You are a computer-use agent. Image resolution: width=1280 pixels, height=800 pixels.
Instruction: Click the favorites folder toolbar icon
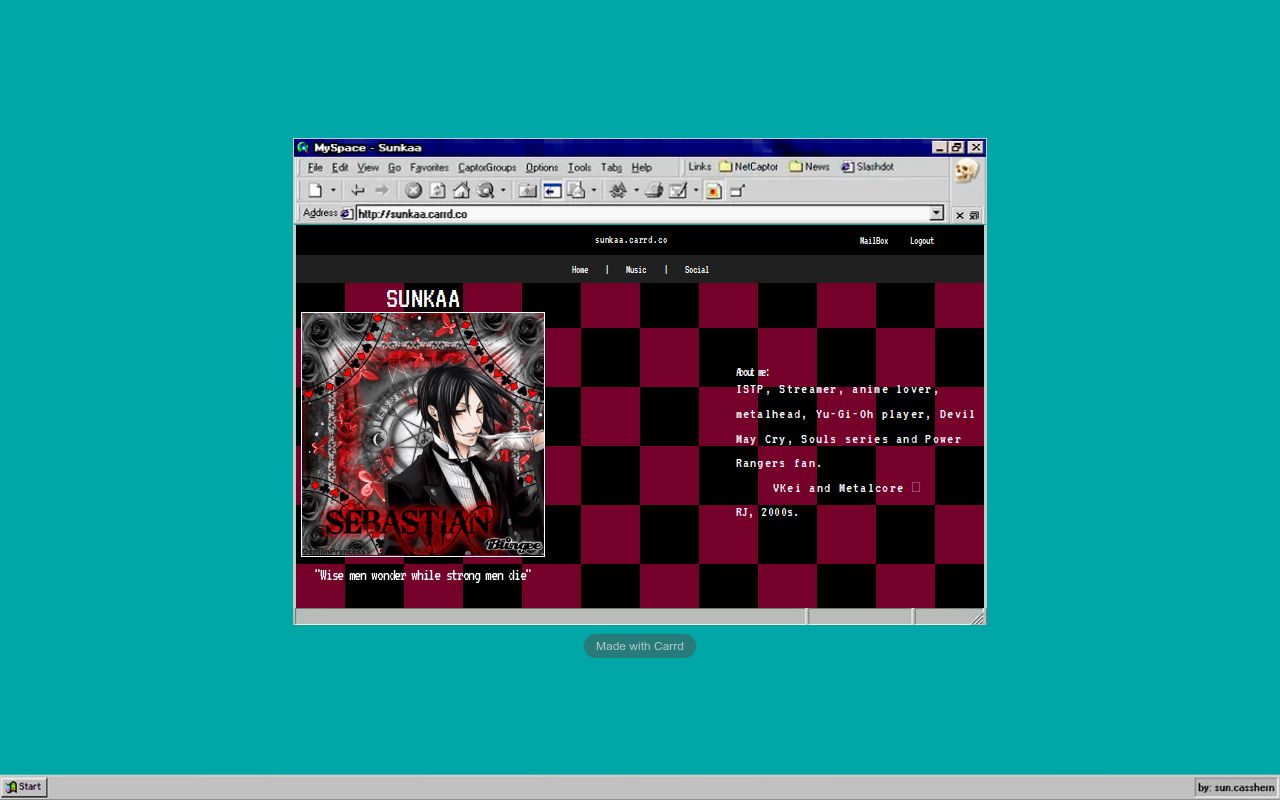(x=527, y=190)
